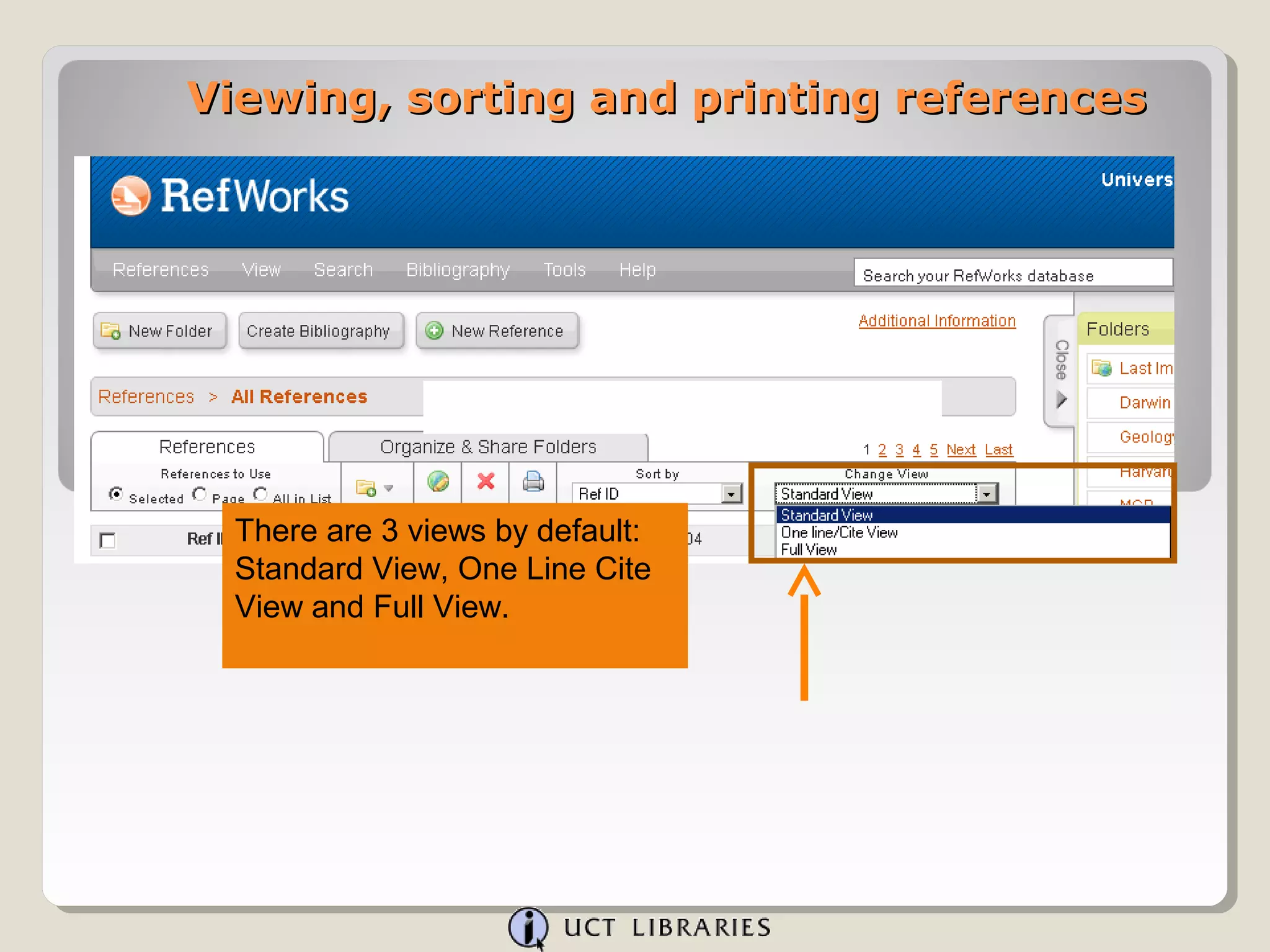Screen dimensions: 1270x952
Task: Open the Additional Information link
Action: (x=937, y=321)
